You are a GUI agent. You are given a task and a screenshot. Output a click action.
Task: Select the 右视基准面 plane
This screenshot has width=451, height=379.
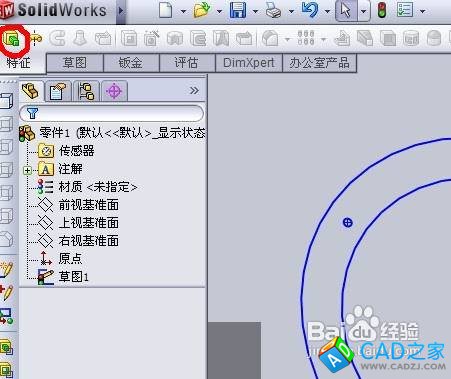tap(78, 241)
